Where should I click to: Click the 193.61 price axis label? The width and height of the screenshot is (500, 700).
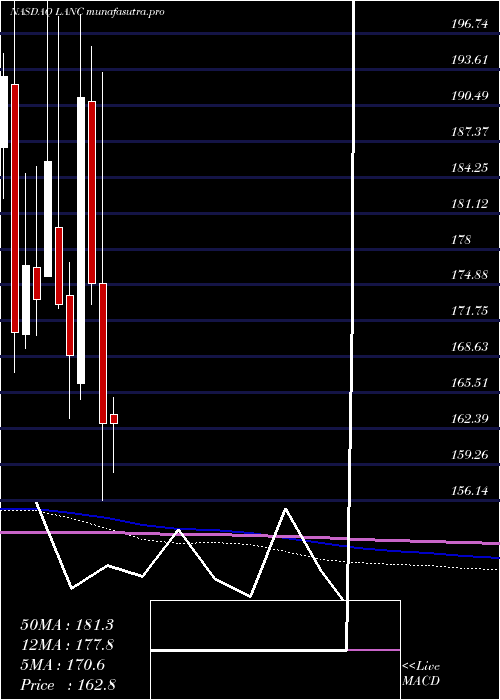pyautogui.click(x=470, y=60)
